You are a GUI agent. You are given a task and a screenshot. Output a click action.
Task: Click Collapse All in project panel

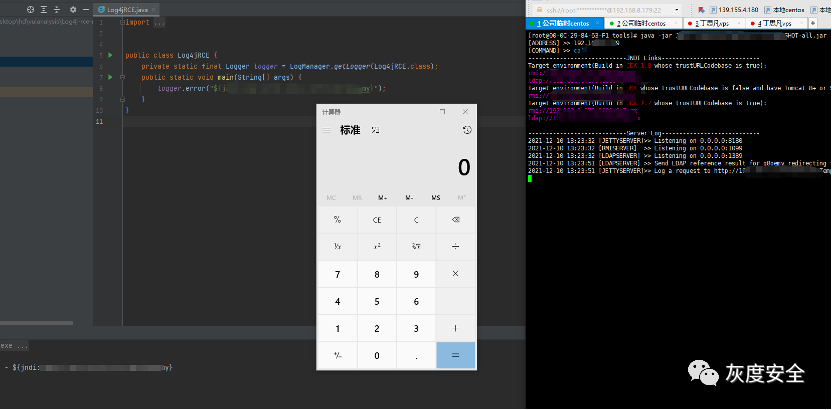[x=57, y=10]
